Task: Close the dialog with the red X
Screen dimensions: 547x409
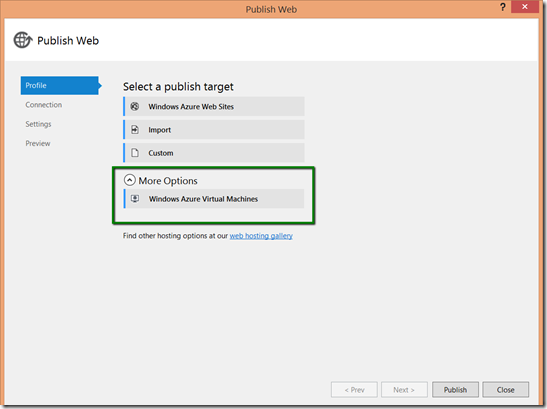Action: [525, 7]
